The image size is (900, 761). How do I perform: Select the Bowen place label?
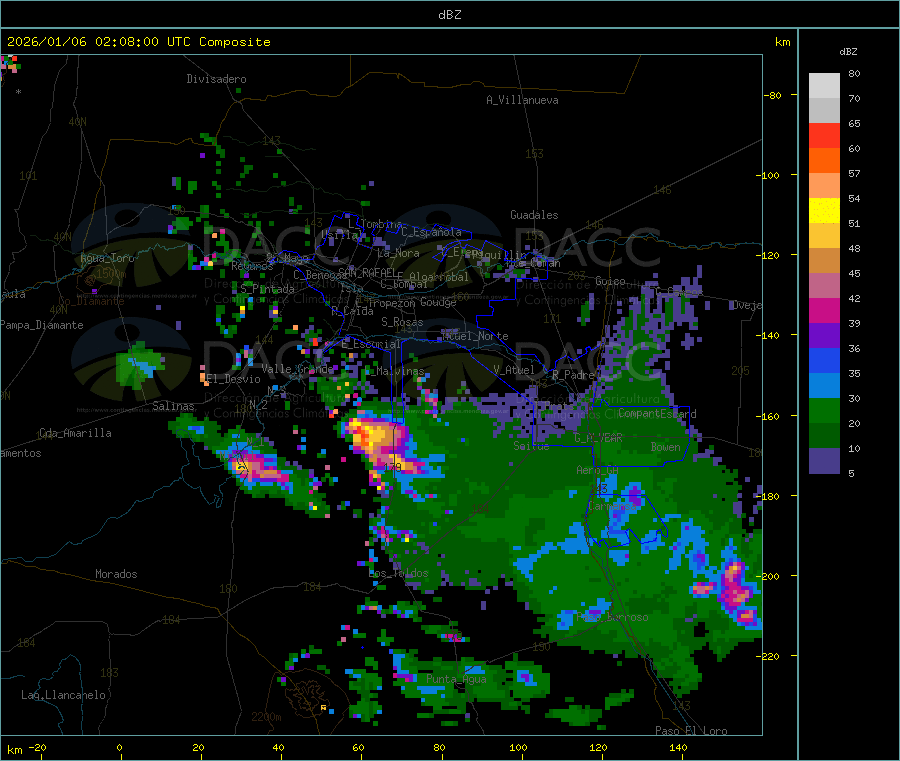[x=666, y=446]
